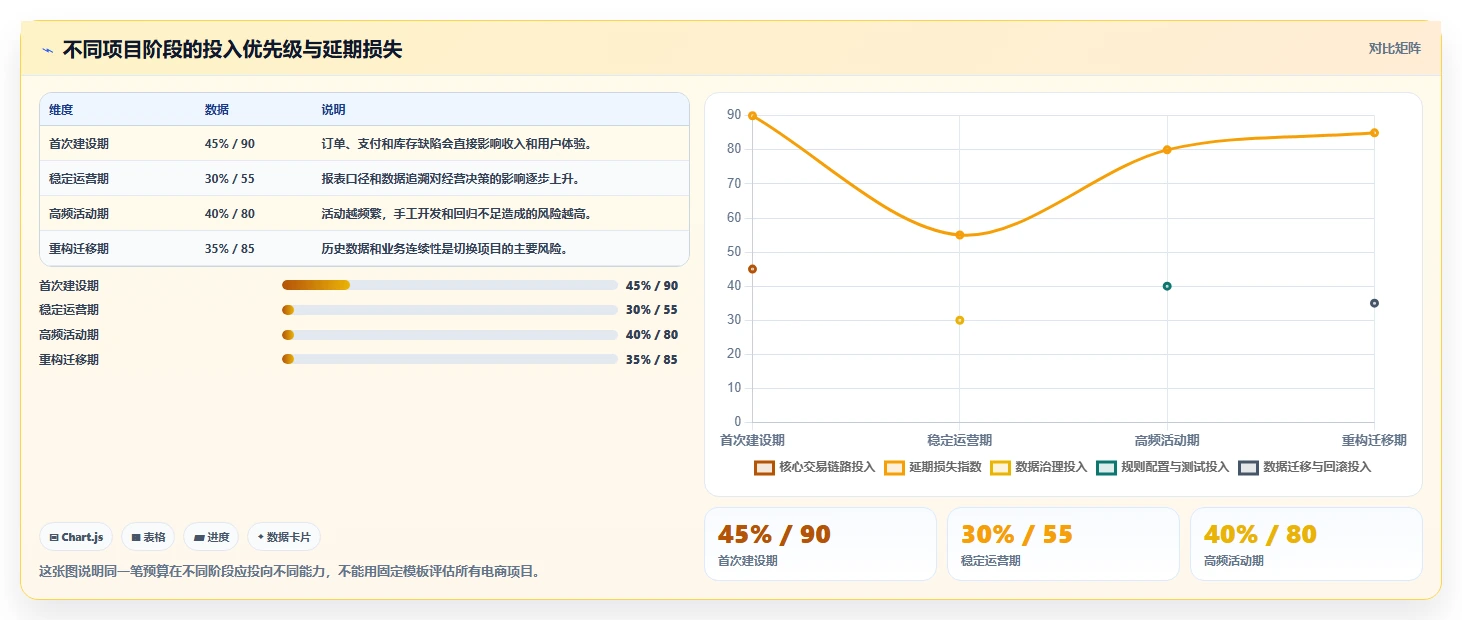Click description 活动越频繁，手工开发和回归不足造成的风险越高
Viewport: 1462px width, 620px height.
pyautogui.click(x=457, y=214)
